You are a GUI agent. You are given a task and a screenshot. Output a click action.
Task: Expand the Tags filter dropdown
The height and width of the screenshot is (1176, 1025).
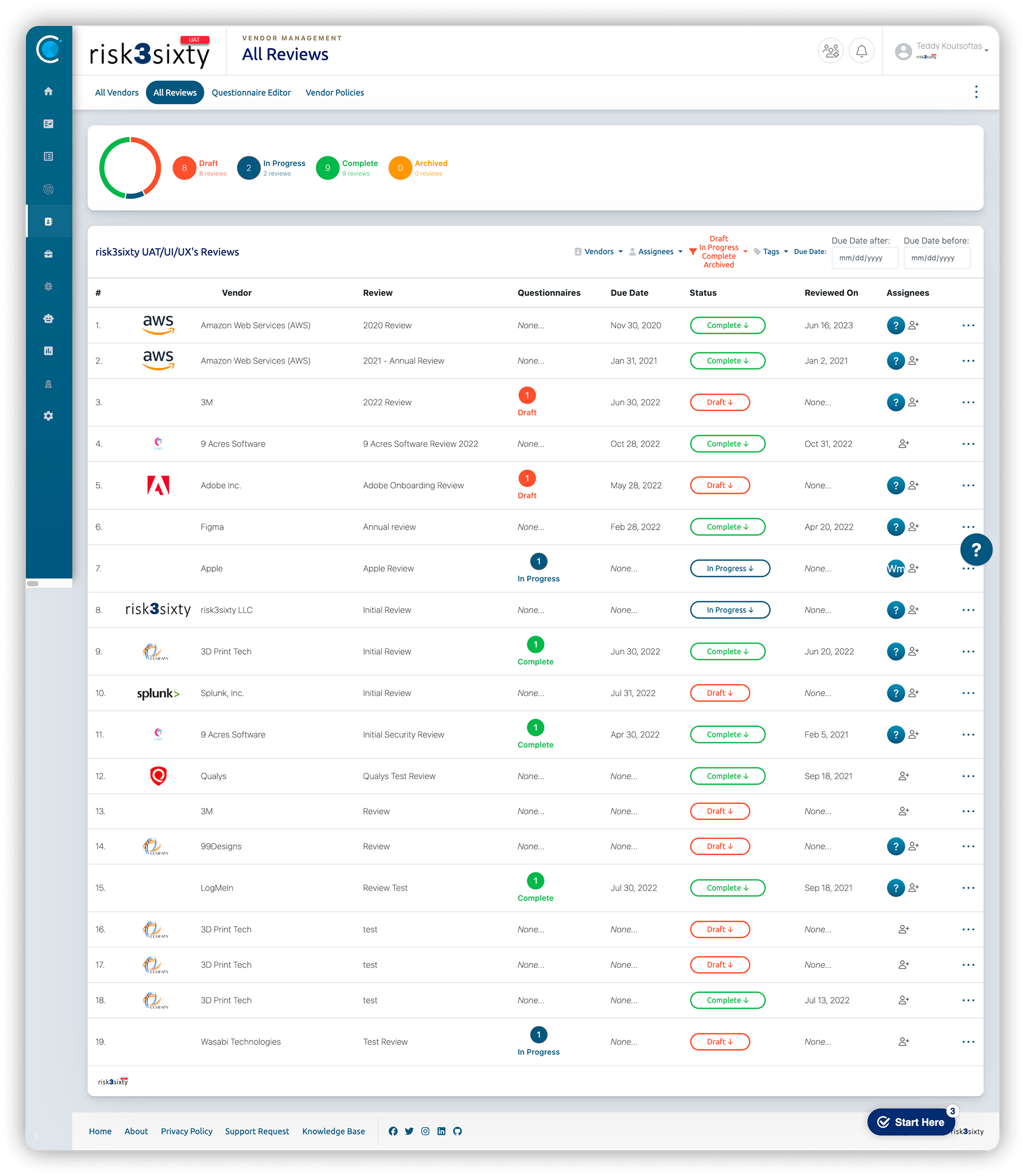[x=771, y=252]
